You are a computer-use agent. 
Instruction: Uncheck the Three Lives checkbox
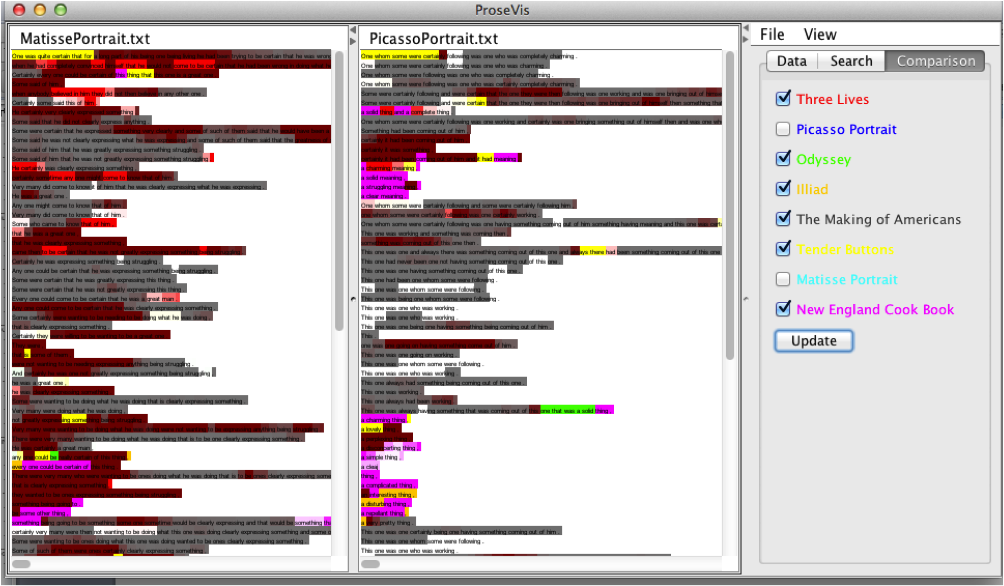(x=782, y=99)
